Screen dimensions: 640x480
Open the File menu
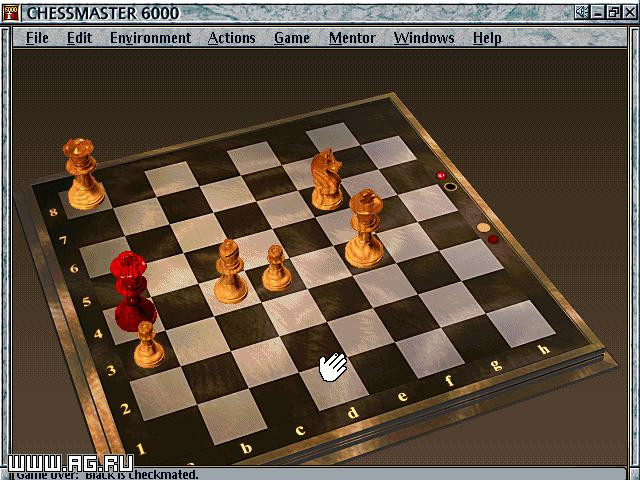point(37,38)
